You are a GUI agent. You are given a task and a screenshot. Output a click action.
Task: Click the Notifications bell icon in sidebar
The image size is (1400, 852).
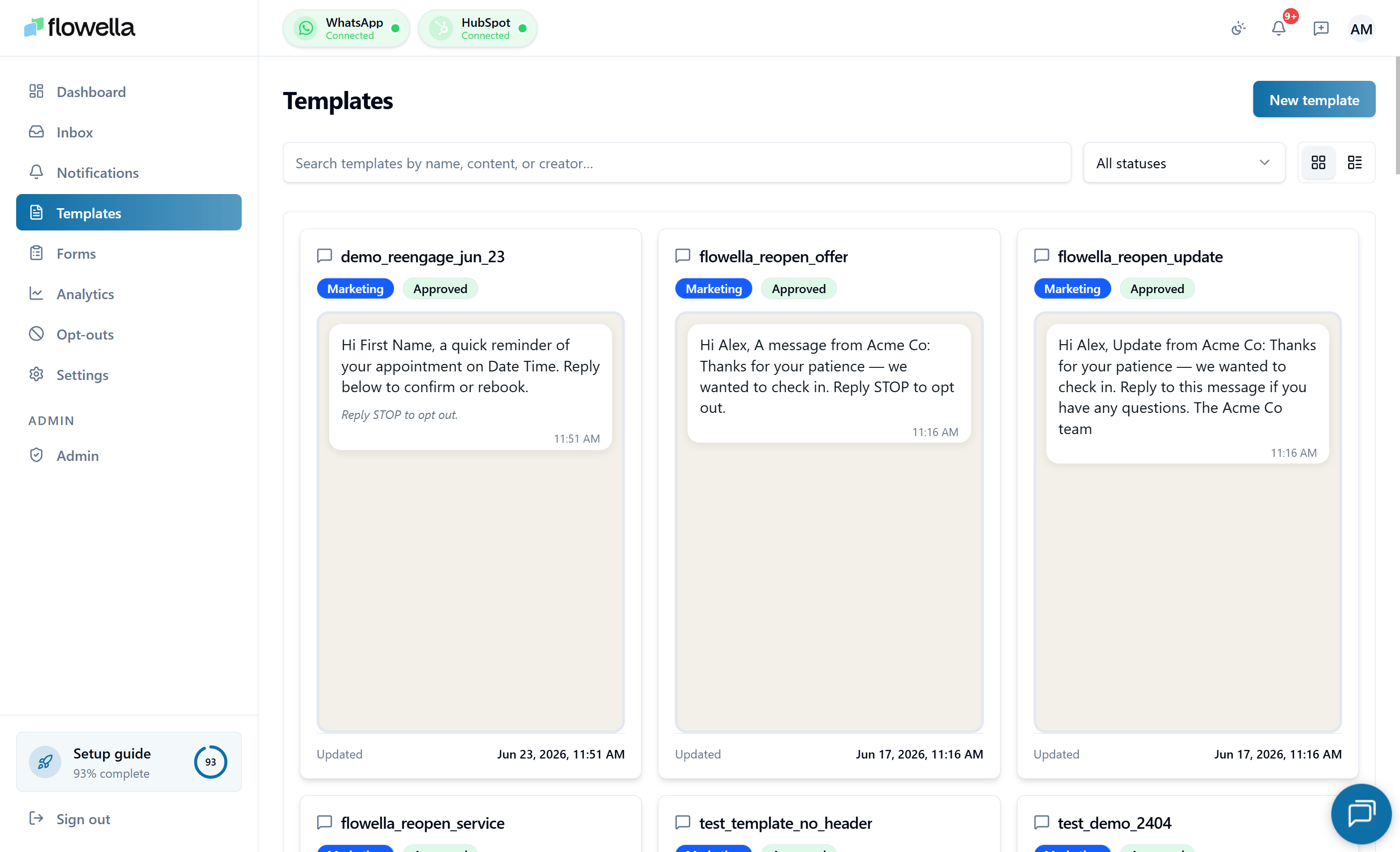point(36,172)
